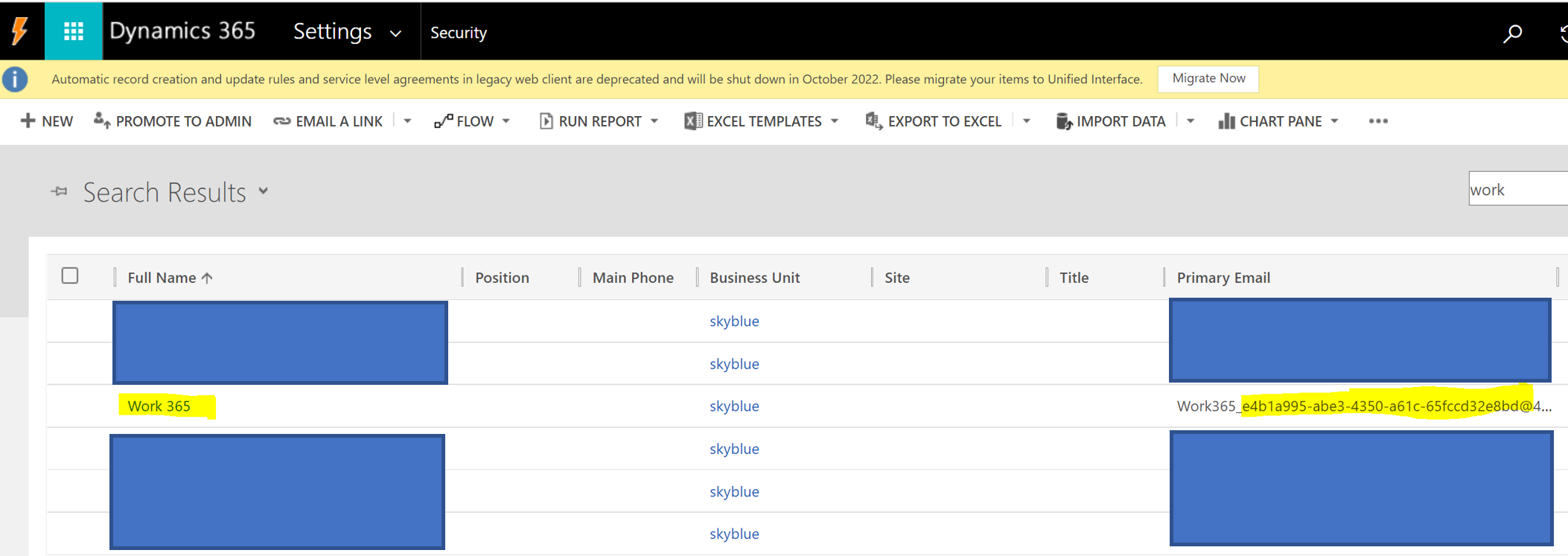
Task: Click the Dynamics 365 home title
Action: 182,31
